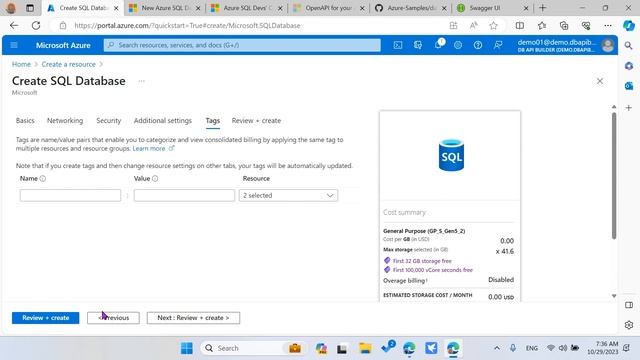Open the Azure notifications bell
This screenshot has height=360, width=640.
[x=438, y=45]
